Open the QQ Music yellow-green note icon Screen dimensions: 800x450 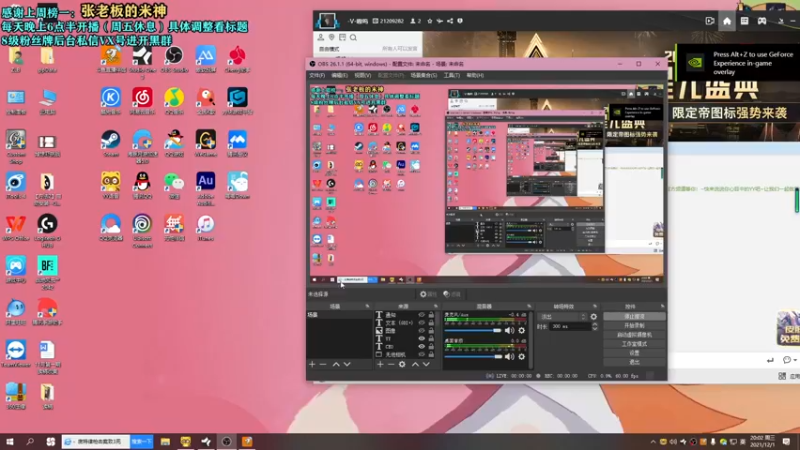(x=173, y=98)
